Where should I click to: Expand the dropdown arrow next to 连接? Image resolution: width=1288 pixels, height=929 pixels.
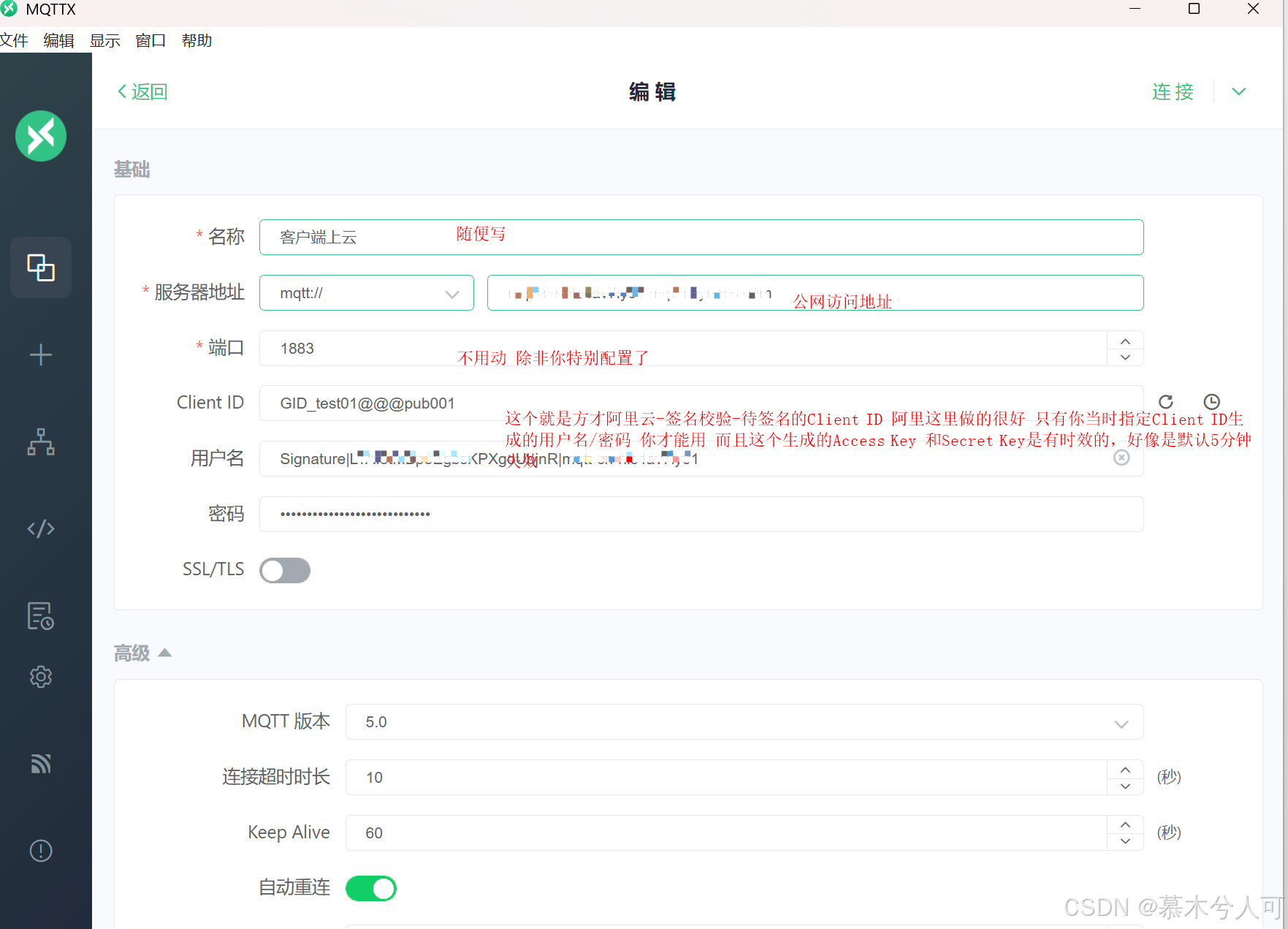click(1239, 91)
